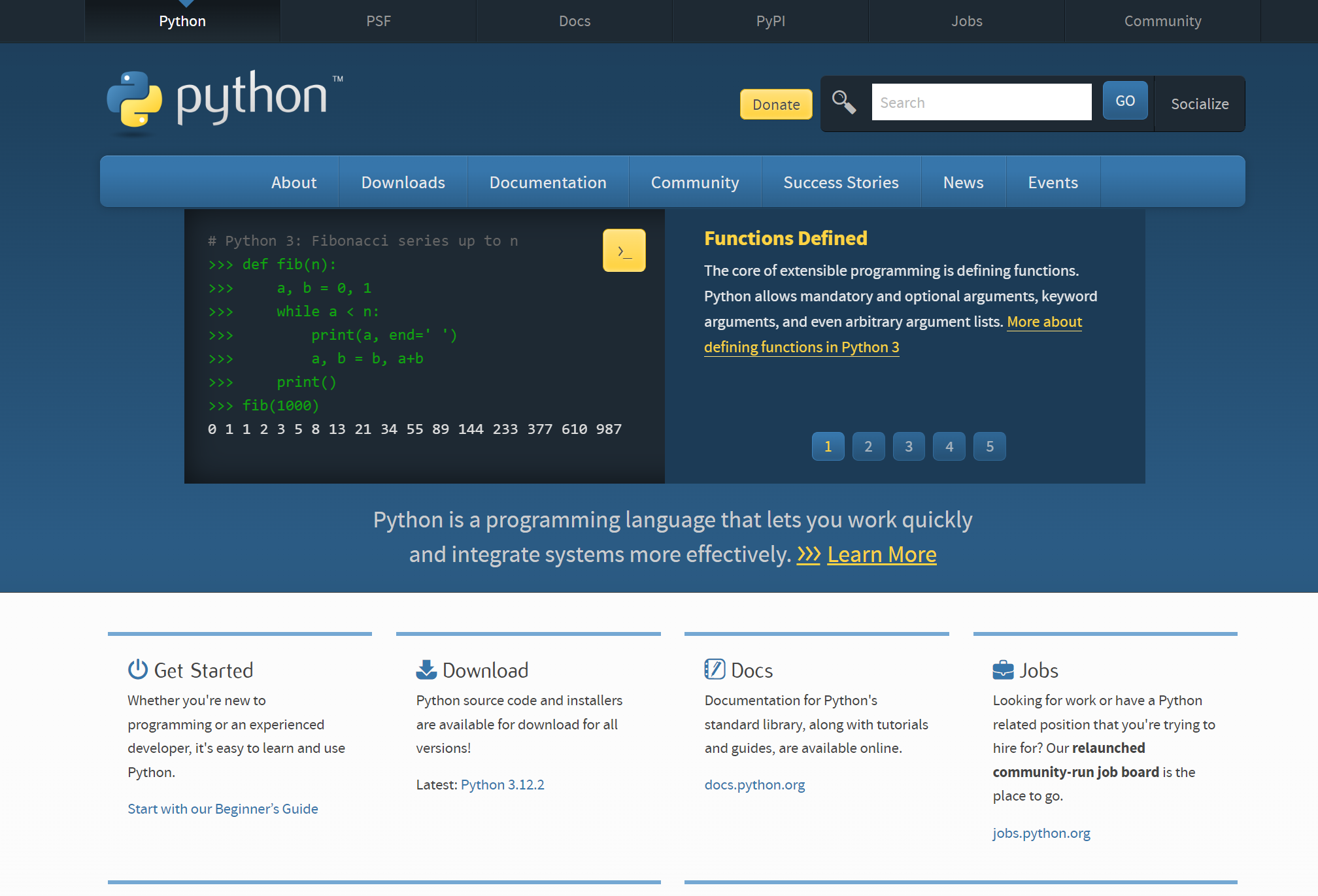
Task: Open the Success Stories menu item
Action: pyautogui.click(x=841, y=182)
